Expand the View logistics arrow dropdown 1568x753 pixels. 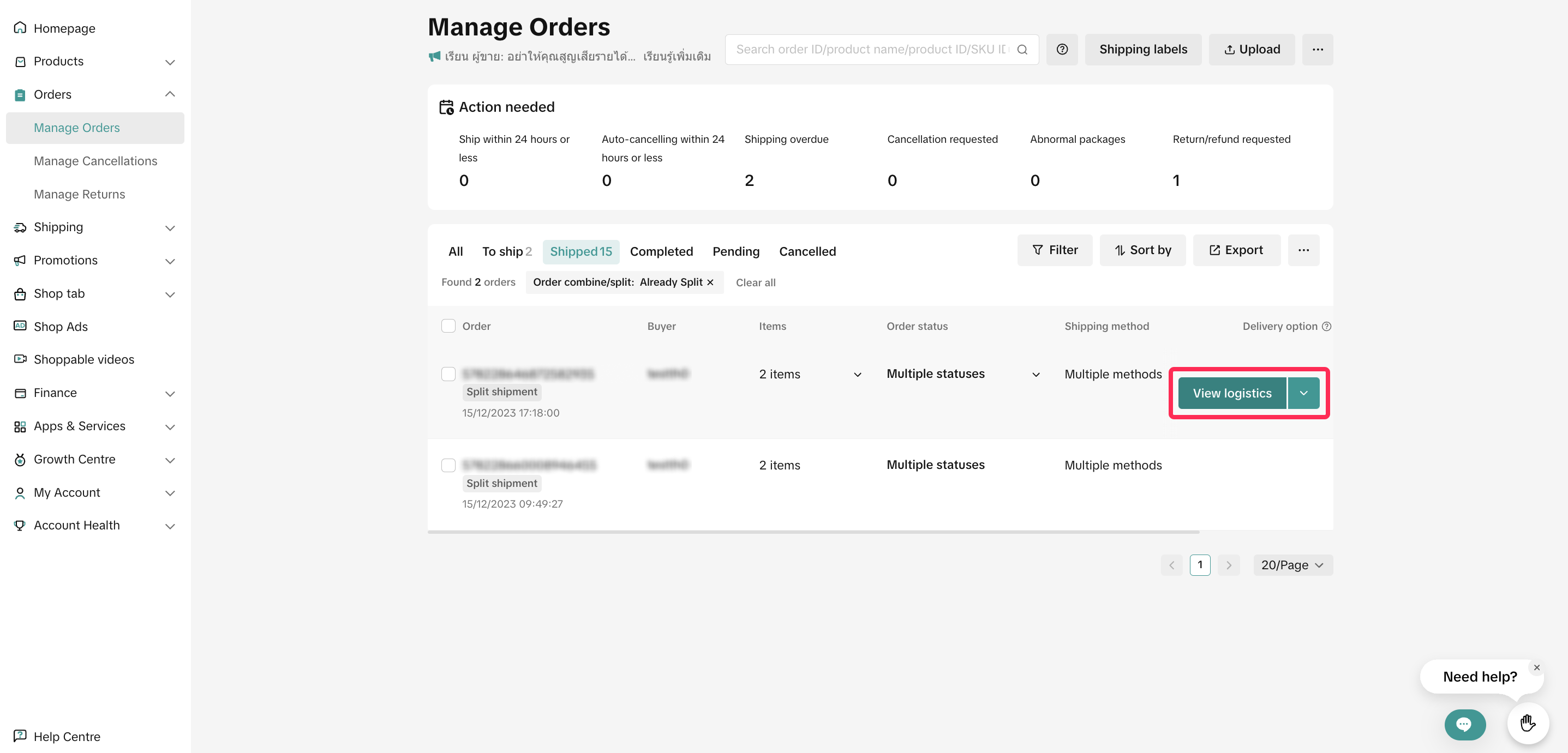[1303, 393]
